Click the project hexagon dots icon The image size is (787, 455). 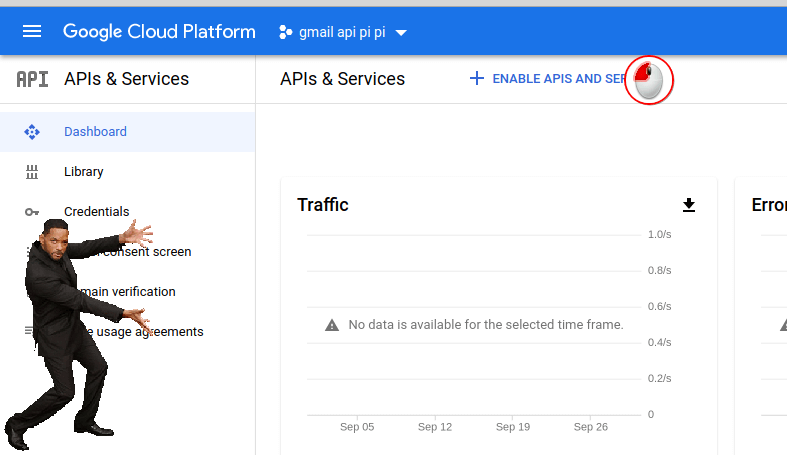point(286,32)
